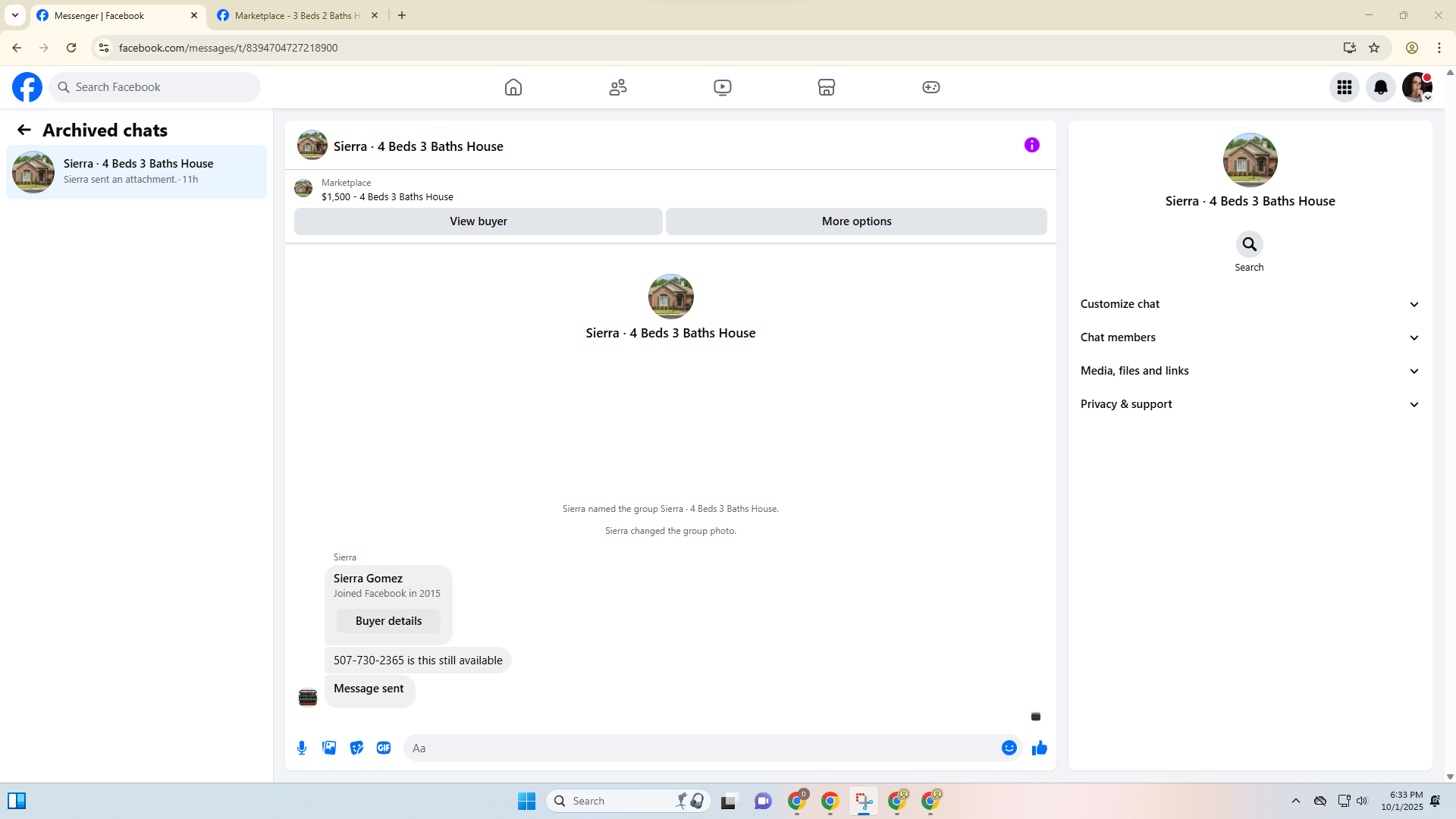Open the Windows Start button
The image size is (1456, 819).
pyautogui.click(x=526, y=801)
